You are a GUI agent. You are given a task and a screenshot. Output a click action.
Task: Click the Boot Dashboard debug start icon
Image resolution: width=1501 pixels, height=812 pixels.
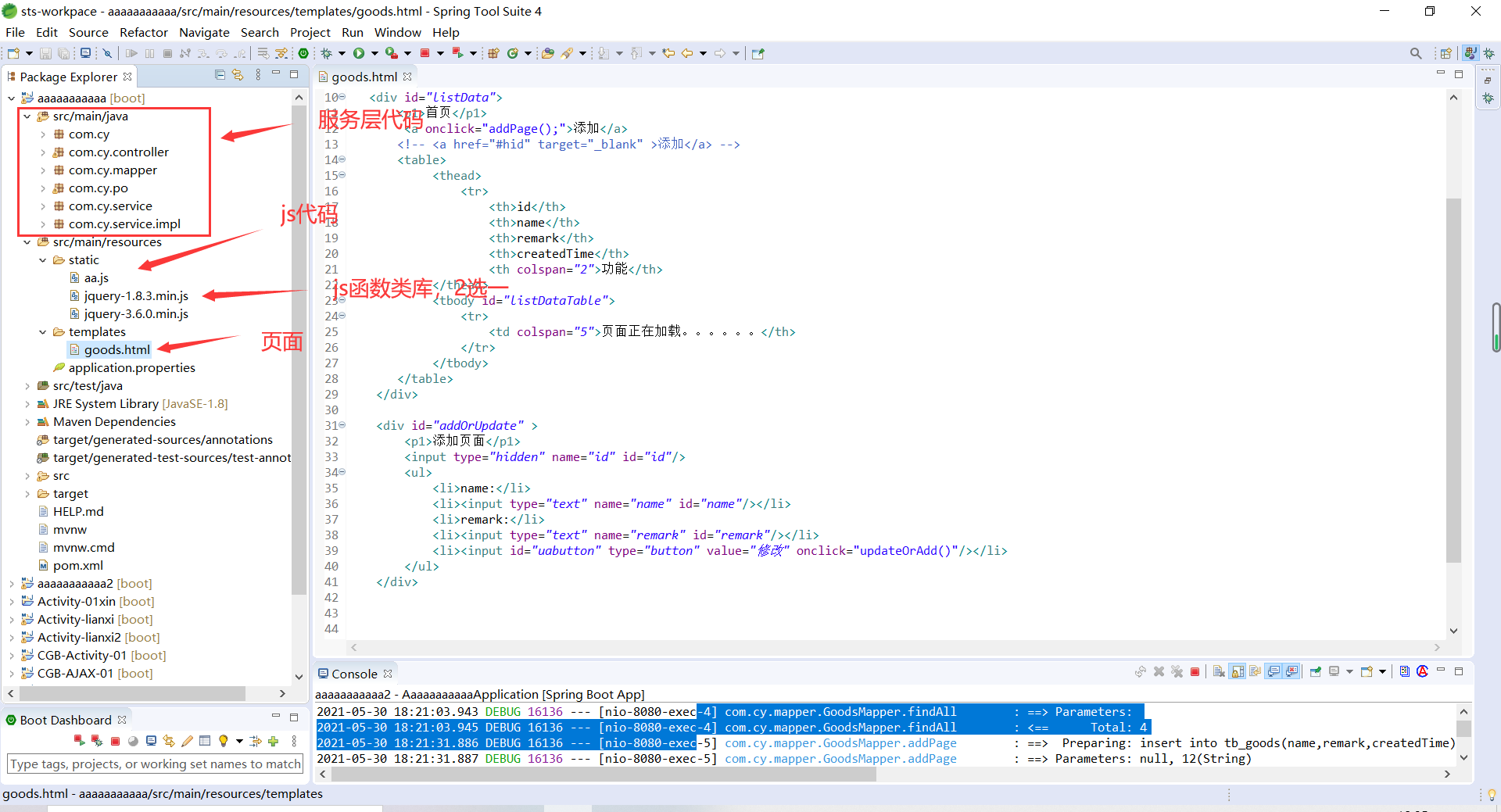tap(97, 741)
